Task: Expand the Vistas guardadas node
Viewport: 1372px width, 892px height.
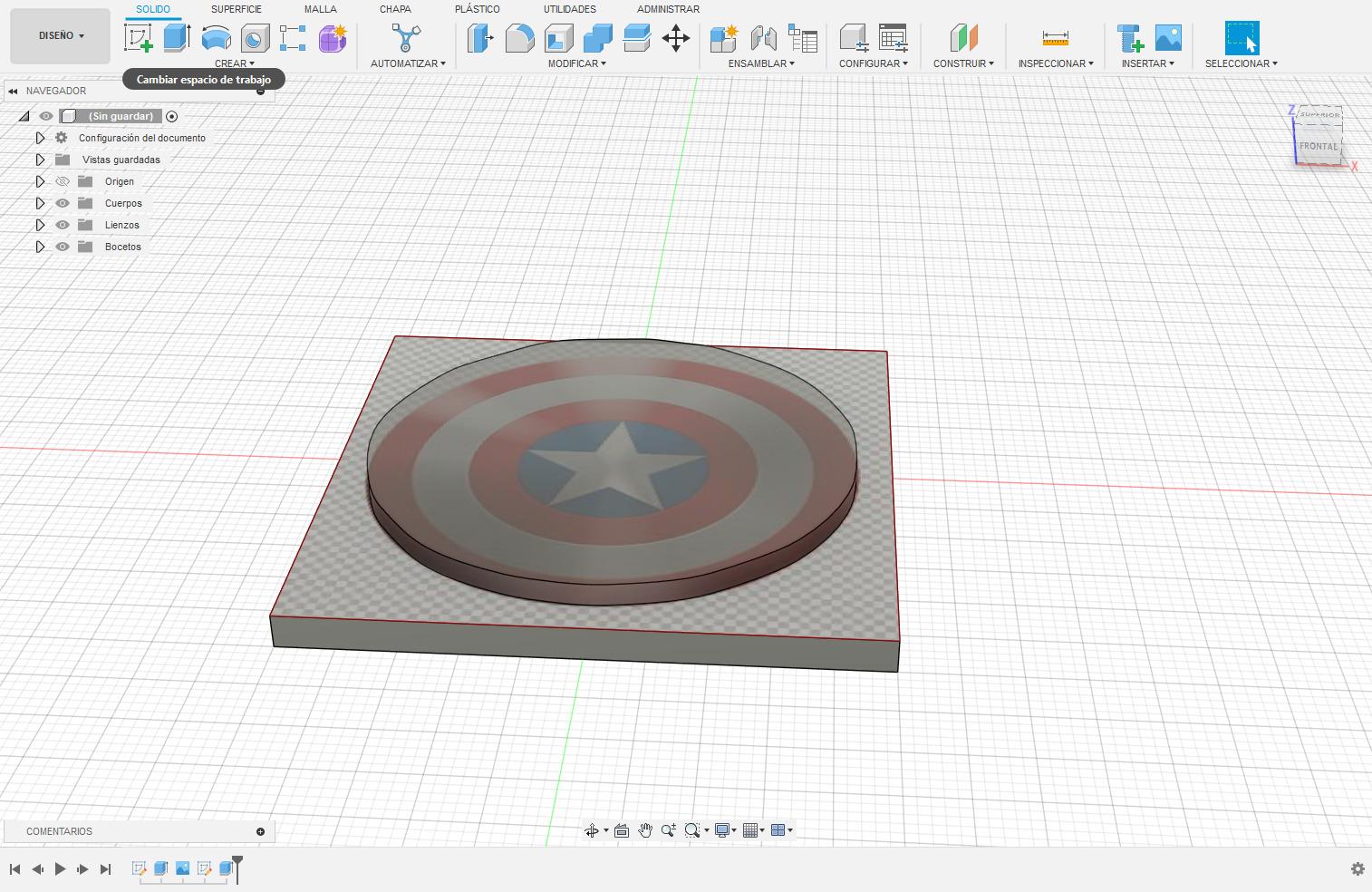Action: [40, 160]
